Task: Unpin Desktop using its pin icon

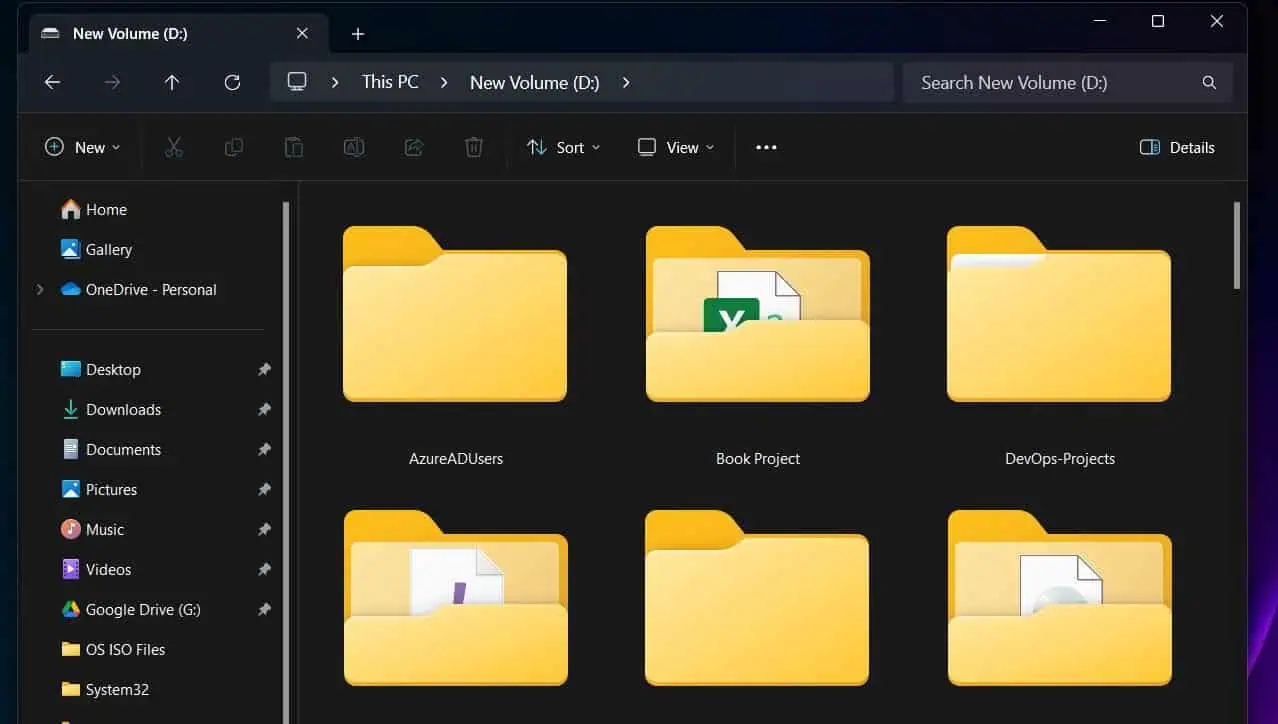Action: coord(264,369)
